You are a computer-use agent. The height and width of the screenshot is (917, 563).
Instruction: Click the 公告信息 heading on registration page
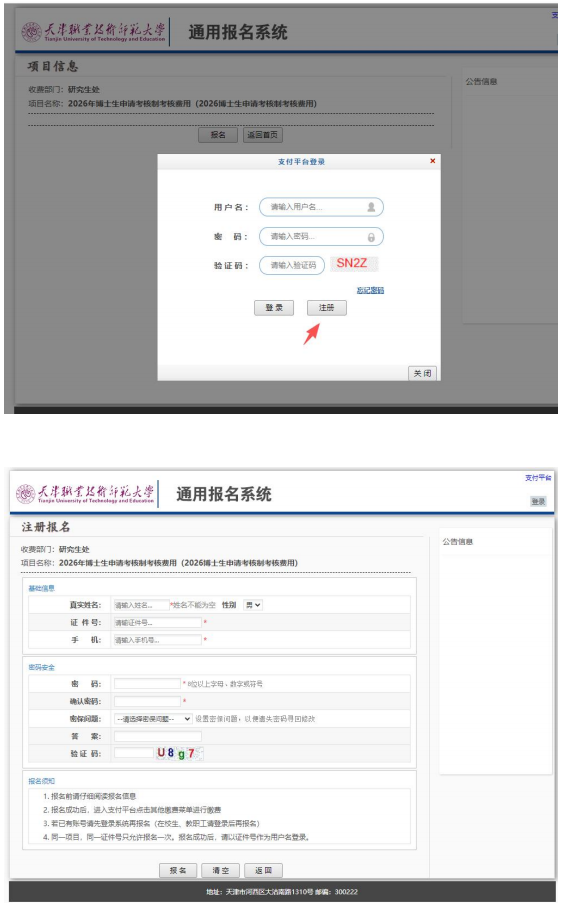pyautogui.click(x=458, y=542)
